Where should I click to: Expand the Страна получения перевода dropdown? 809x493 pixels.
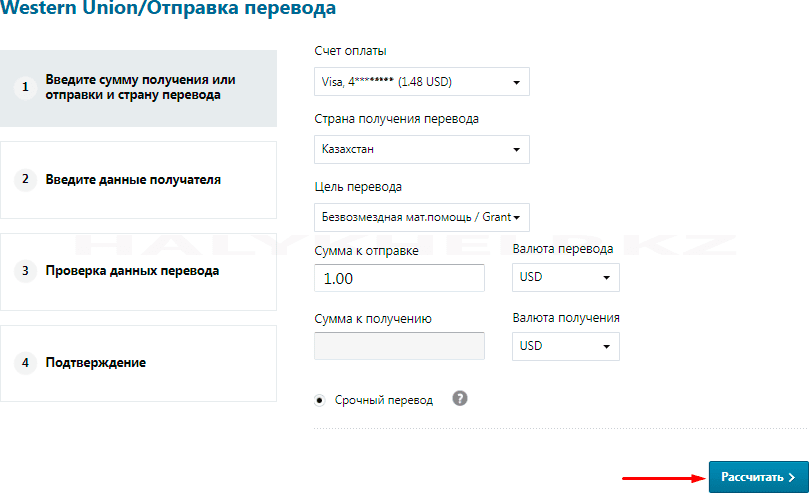coord(421,149)
